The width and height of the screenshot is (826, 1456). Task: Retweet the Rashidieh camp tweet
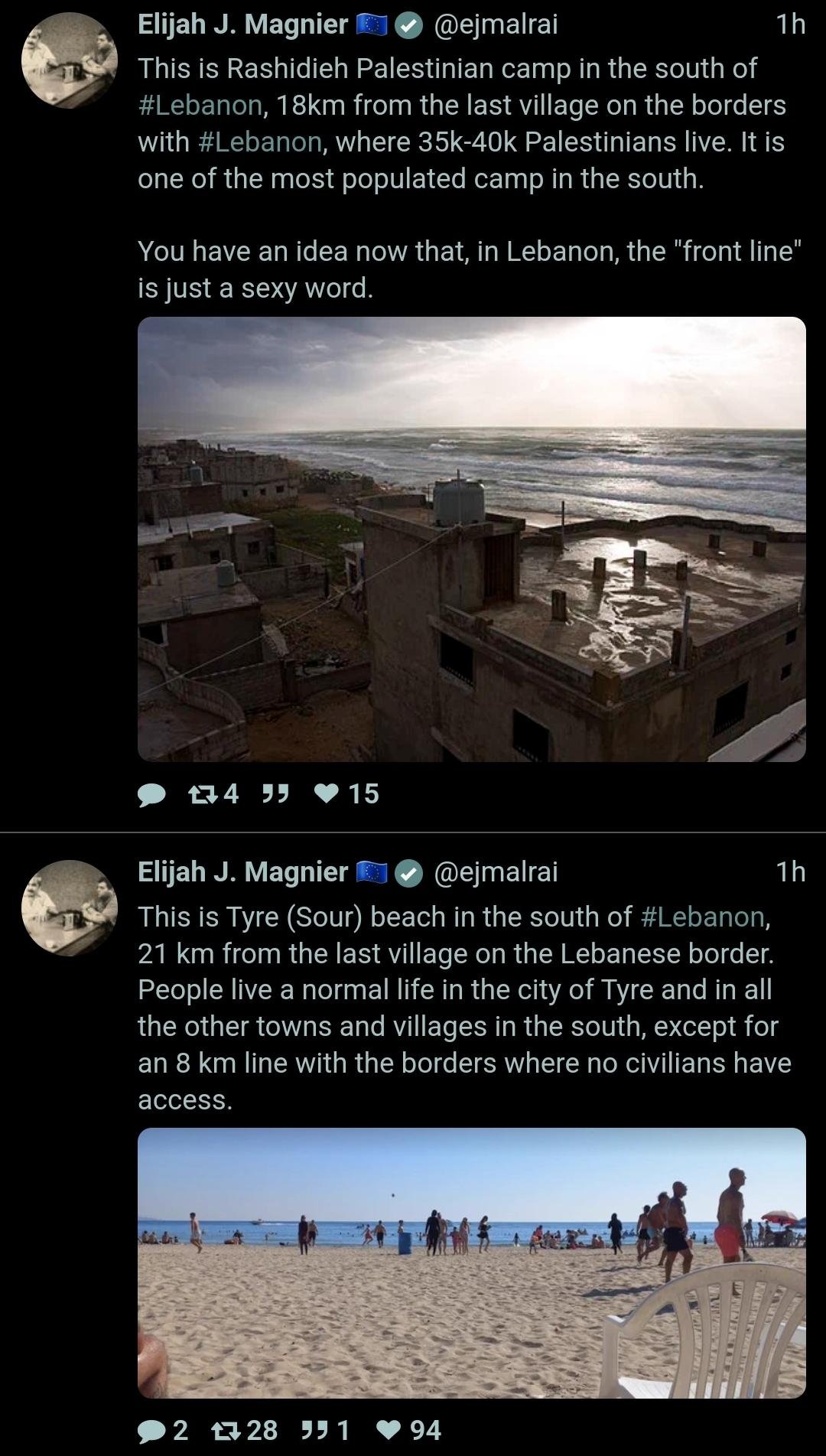click(x=213, y=794)
